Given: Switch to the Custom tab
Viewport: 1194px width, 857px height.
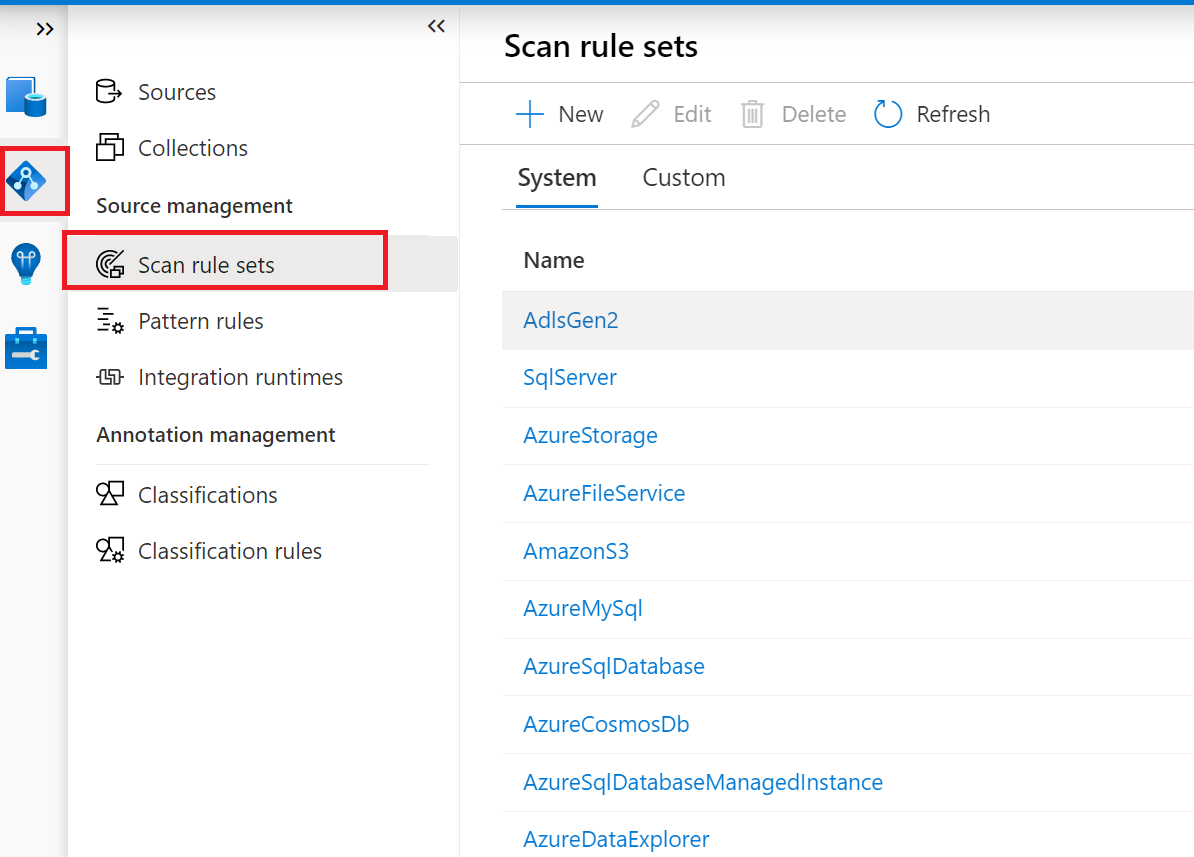Looking at the screenshot, I should point(684,178).
